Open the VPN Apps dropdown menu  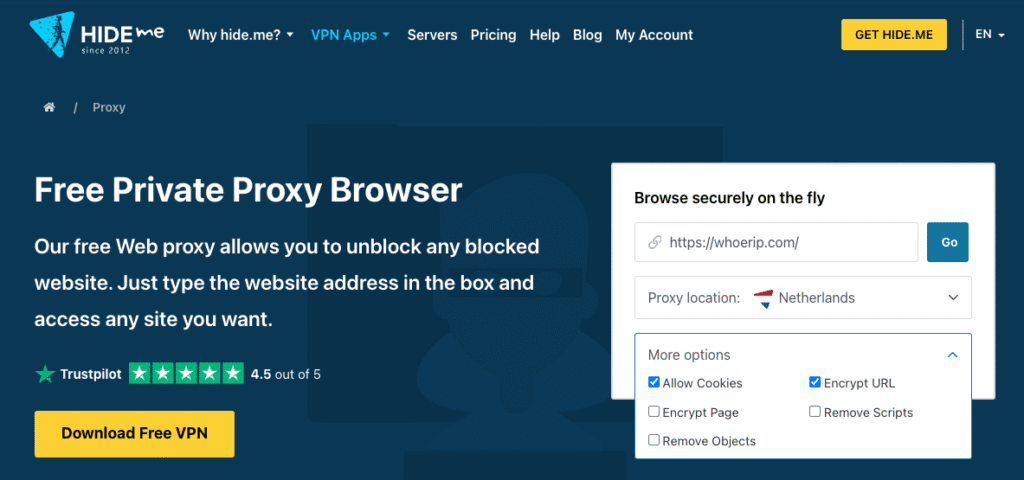(x=350, y=35)
